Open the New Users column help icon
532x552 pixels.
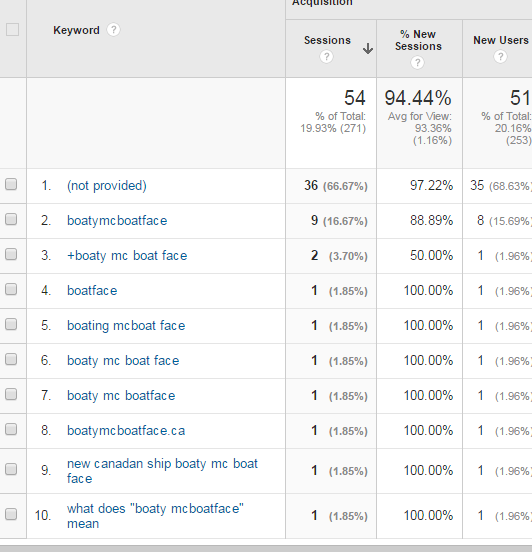500,57
